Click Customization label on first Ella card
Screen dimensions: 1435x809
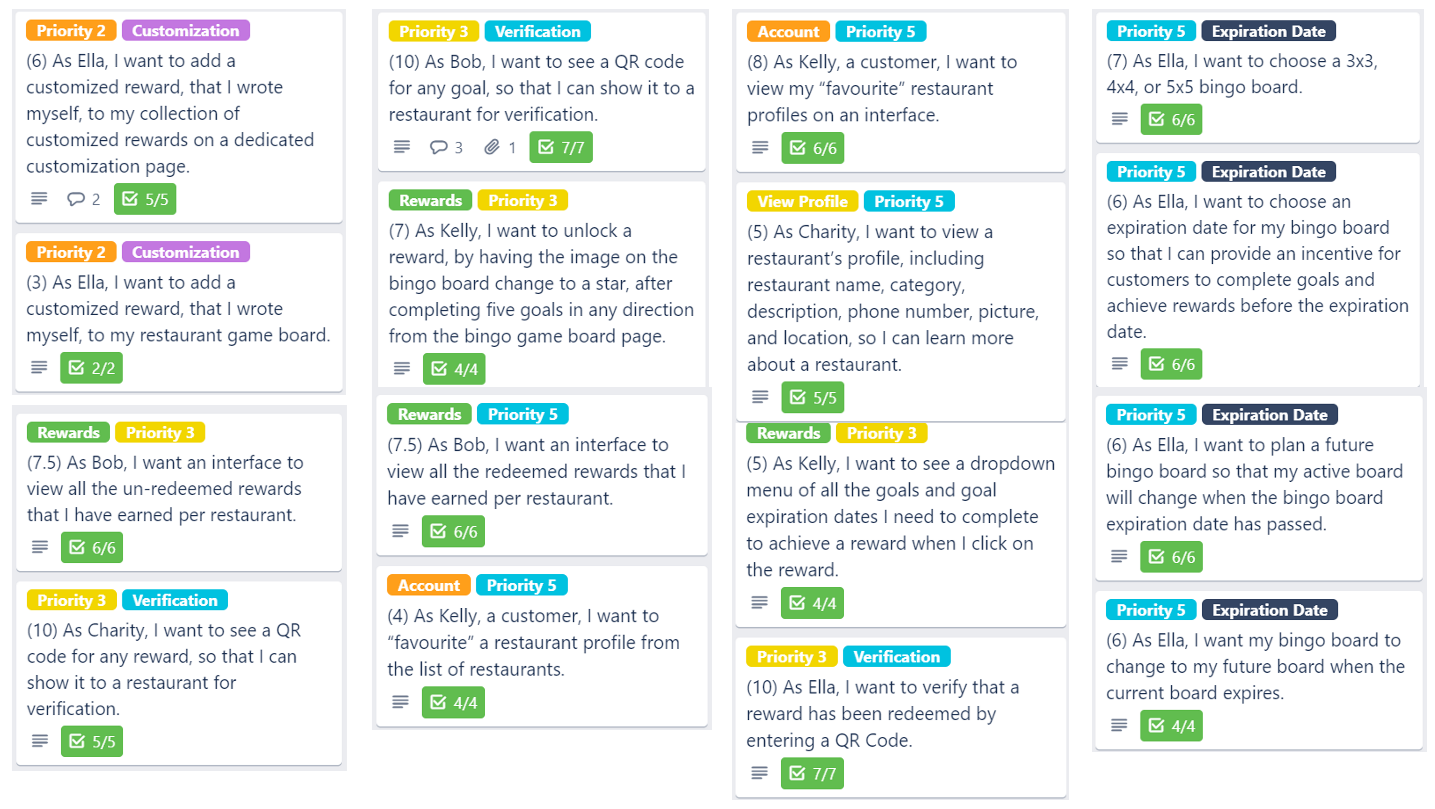pyautogui.click(x=186, y=30)
